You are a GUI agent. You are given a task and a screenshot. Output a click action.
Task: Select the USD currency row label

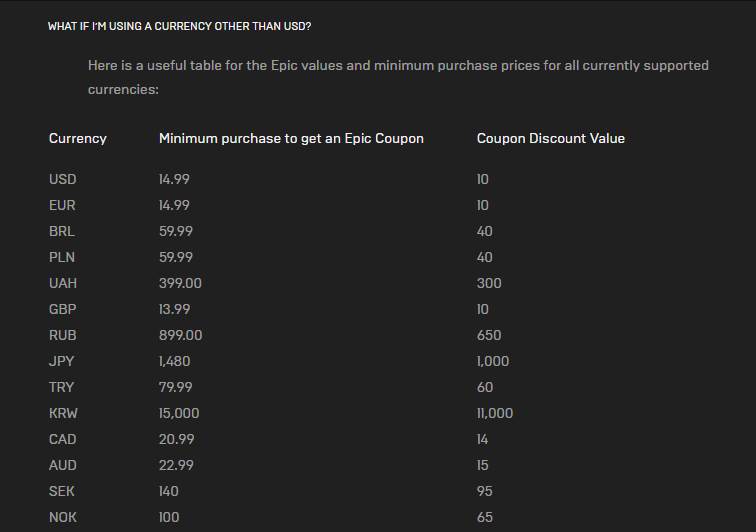62,179
